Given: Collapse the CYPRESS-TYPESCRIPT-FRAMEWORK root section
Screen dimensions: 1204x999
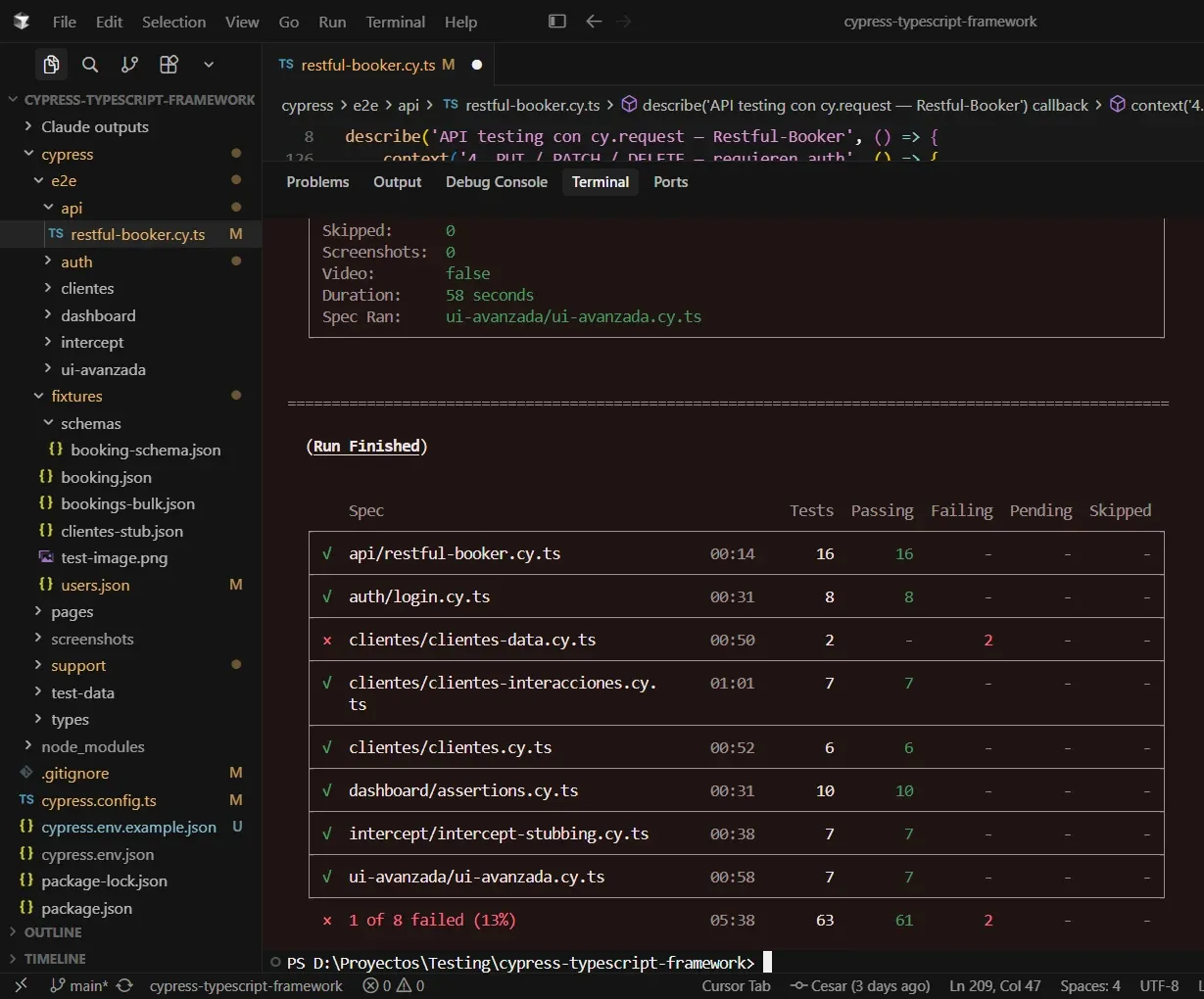Looking at the screenshot, I should tap(131, 100).
